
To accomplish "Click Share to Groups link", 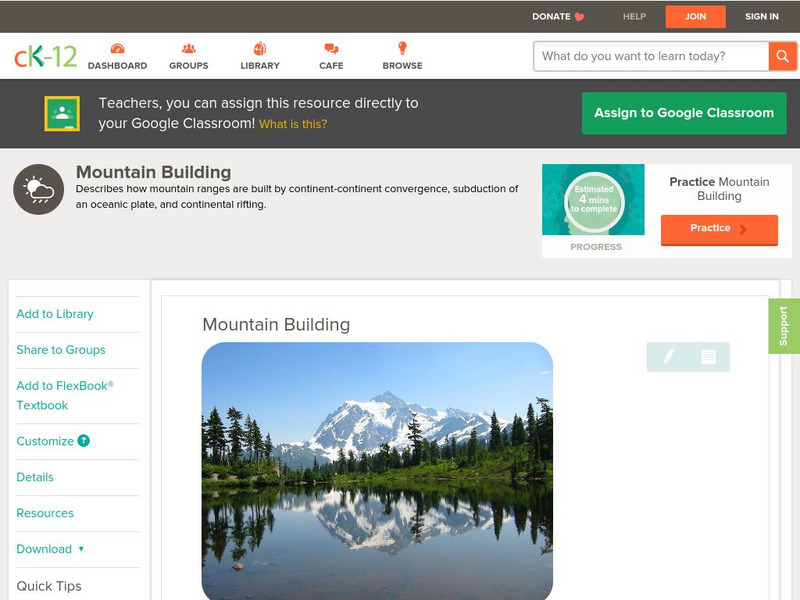I will tap(61, 350).
